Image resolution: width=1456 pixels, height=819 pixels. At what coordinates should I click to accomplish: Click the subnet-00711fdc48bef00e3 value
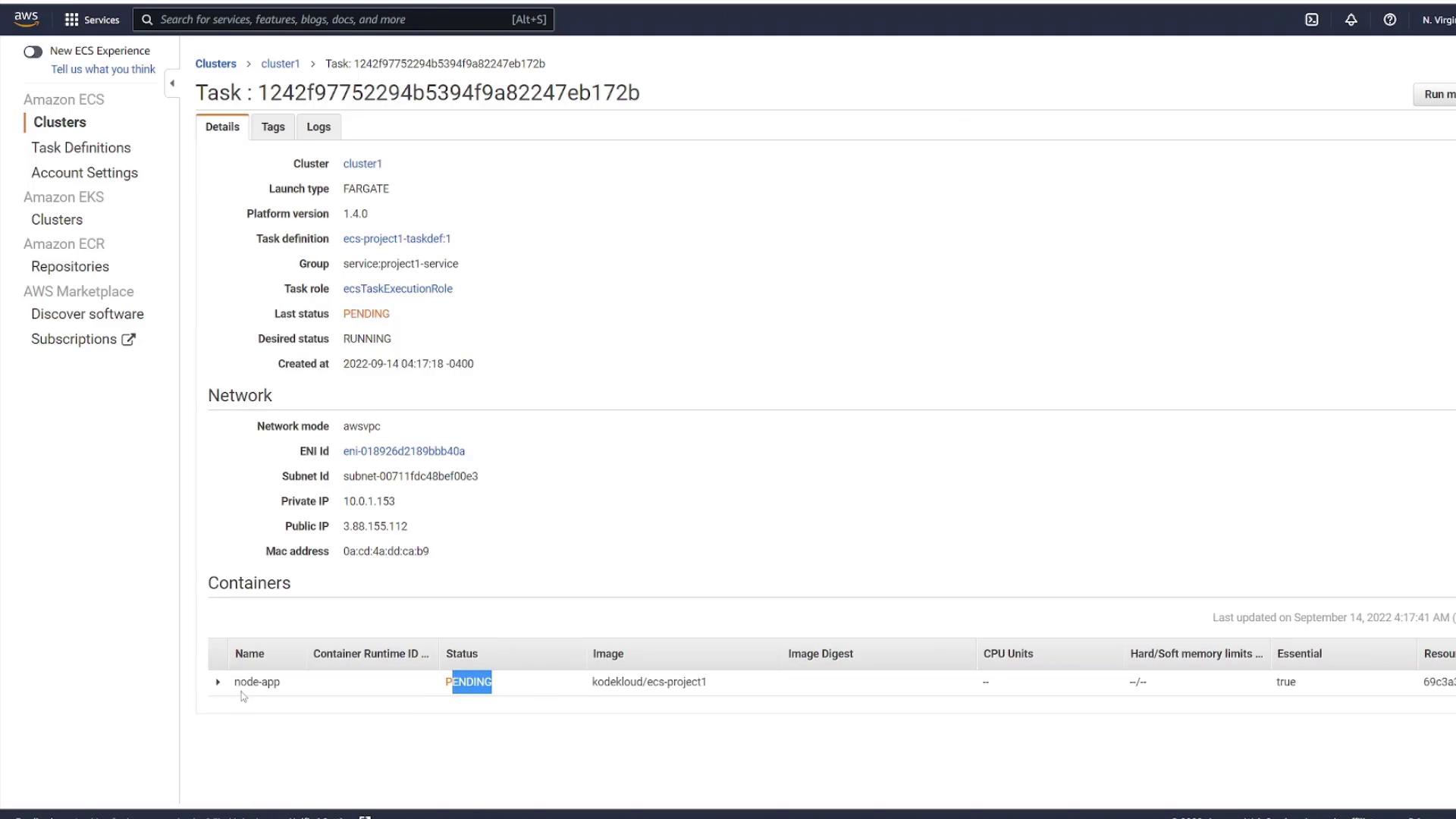410,476
